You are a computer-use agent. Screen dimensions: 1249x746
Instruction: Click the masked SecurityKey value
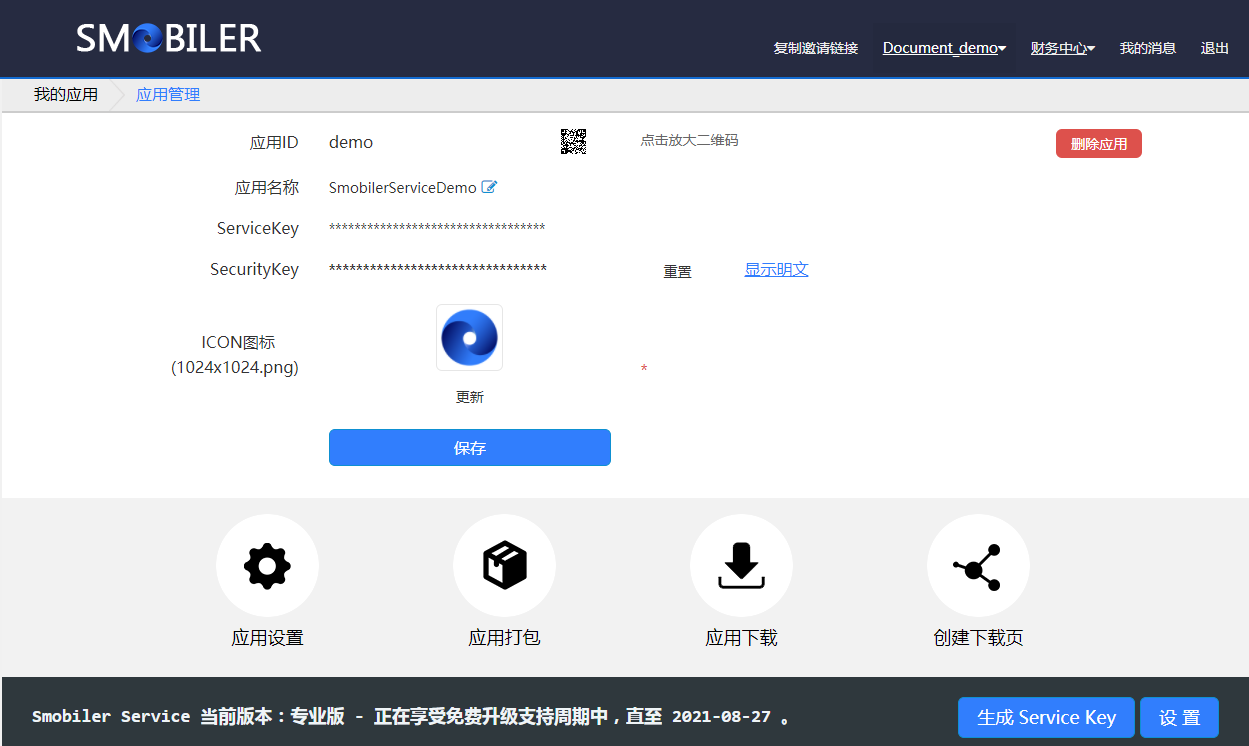438,269
